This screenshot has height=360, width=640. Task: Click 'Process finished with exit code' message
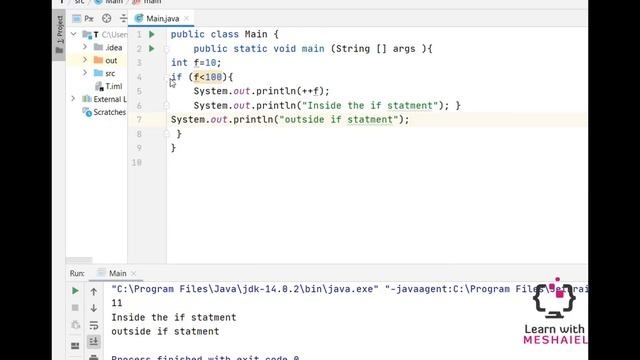(x=205, y=358)
